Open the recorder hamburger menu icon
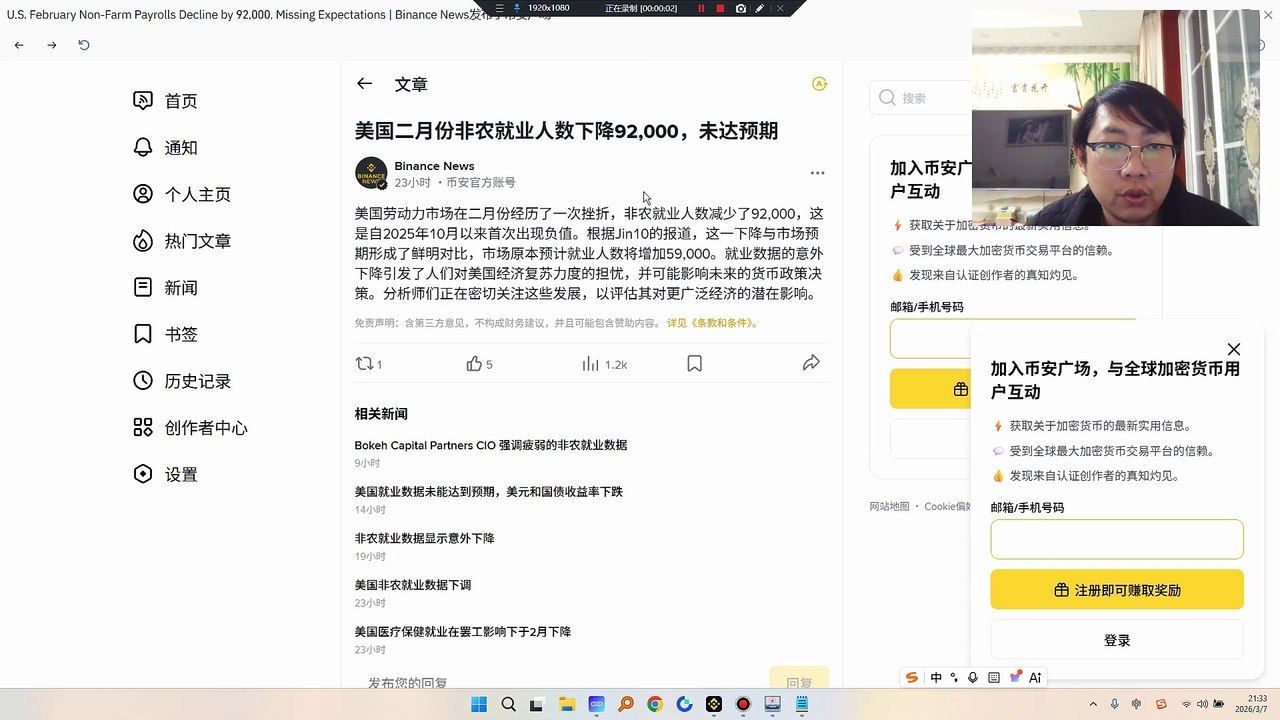This screenshot has width=1280, height=720. coord(500,8)
